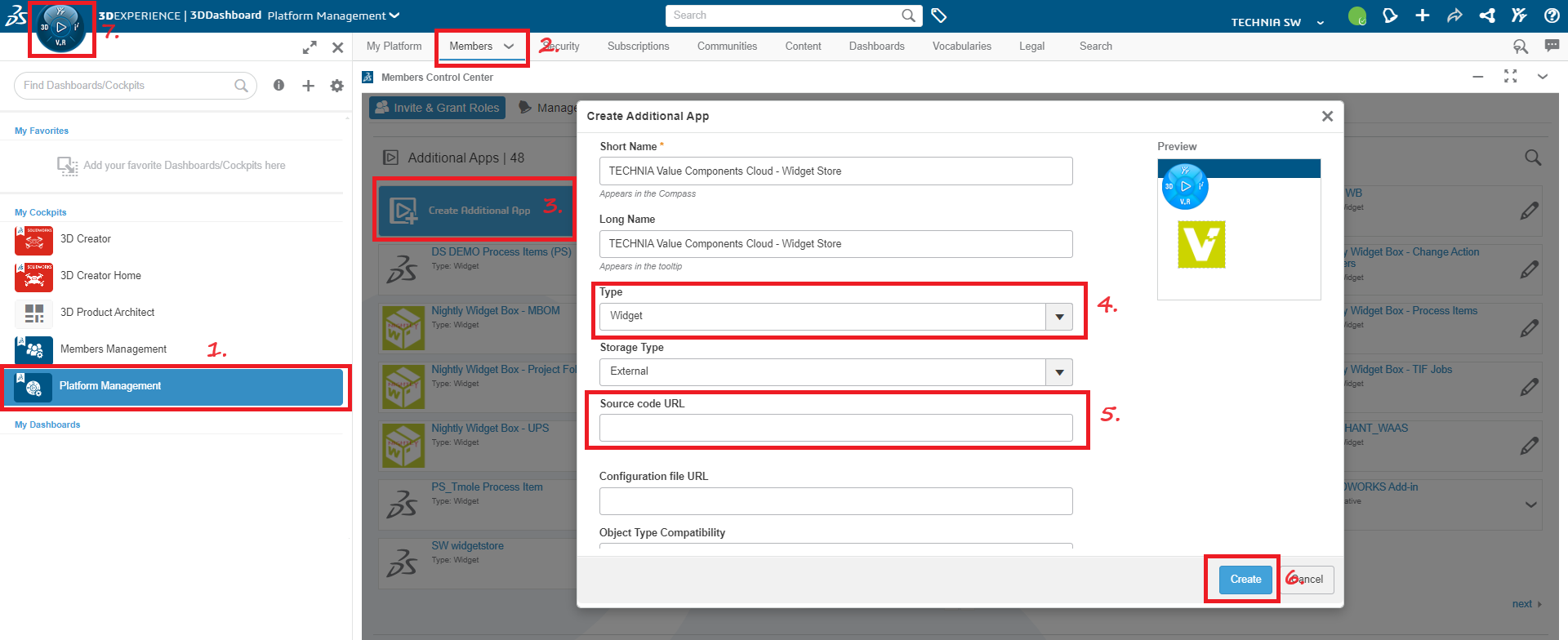Open the Nightly Widget Box - MBOM link
Image resolution: width=1568 pixels, height=640 pixels.
pyautogui.click(x=496, y=311)
